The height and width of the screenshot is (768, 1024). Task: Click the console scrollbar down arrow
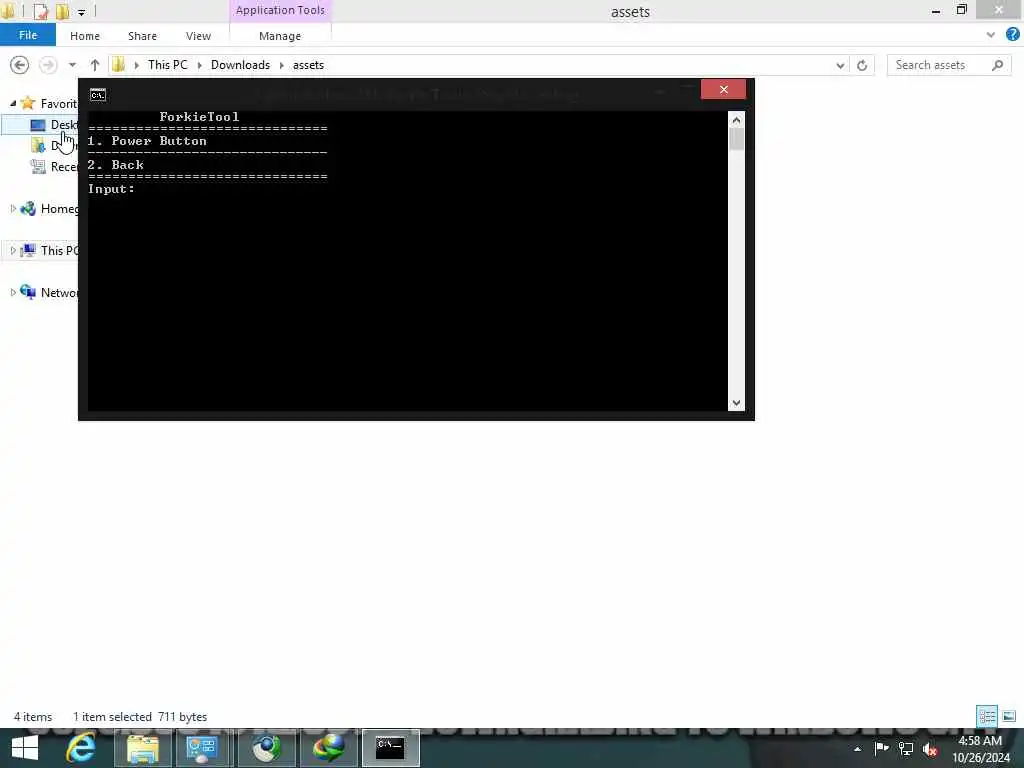pos(736,403)
